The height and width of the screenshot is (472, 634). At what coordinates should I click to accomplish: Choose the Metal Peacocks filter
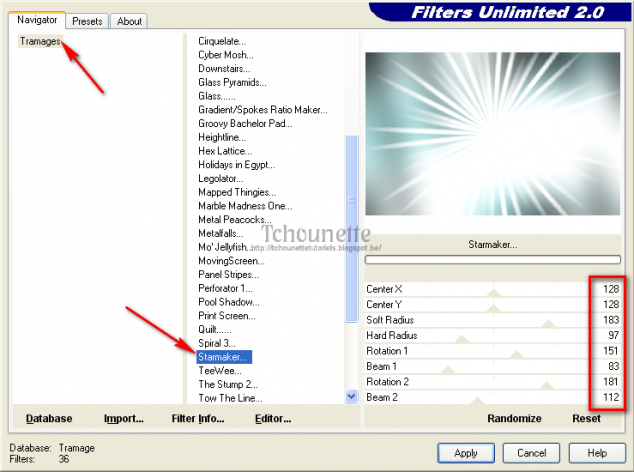pos(234,219)
